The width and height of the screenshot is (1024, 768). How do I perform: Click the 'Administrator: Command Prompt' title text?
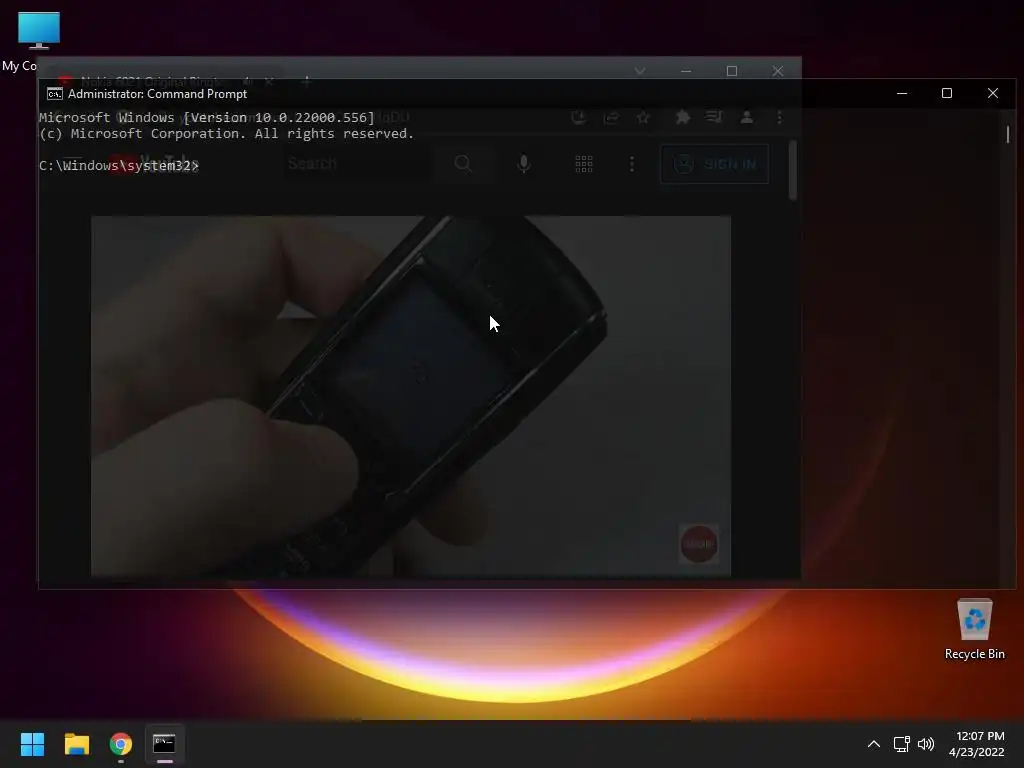[x=157, y=94]
